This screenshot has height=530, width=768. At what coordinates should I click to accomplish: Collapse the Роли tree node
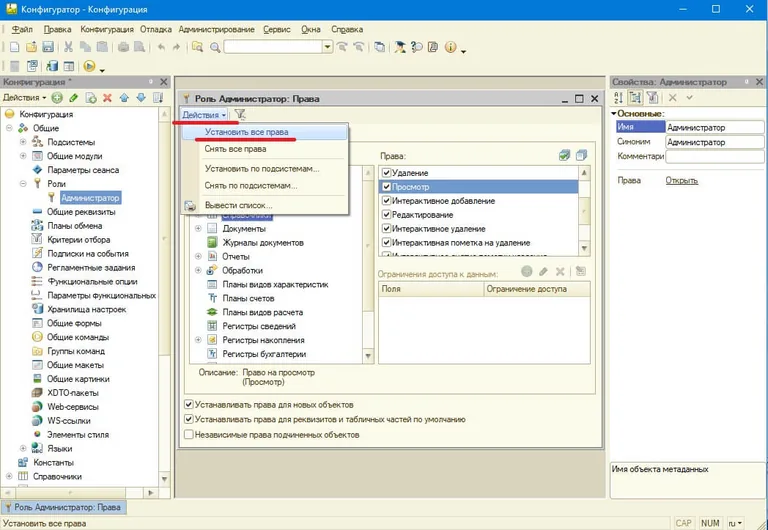pos(23,184)
